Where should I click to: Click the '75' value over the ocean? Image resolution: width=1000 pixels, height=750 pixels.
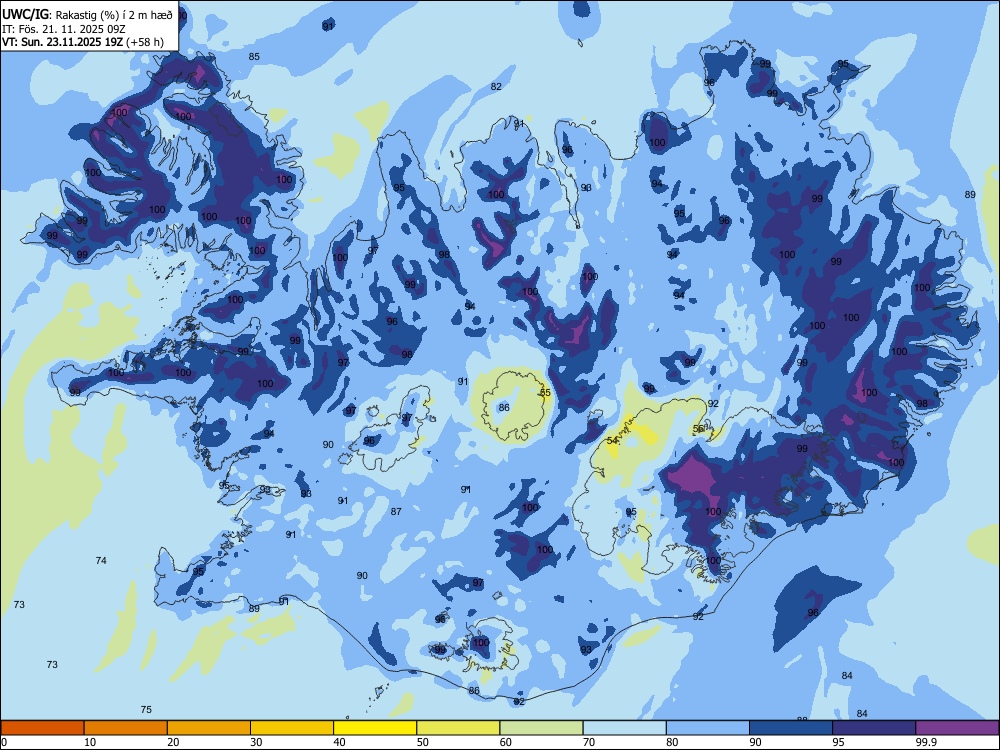coord(146,710)
